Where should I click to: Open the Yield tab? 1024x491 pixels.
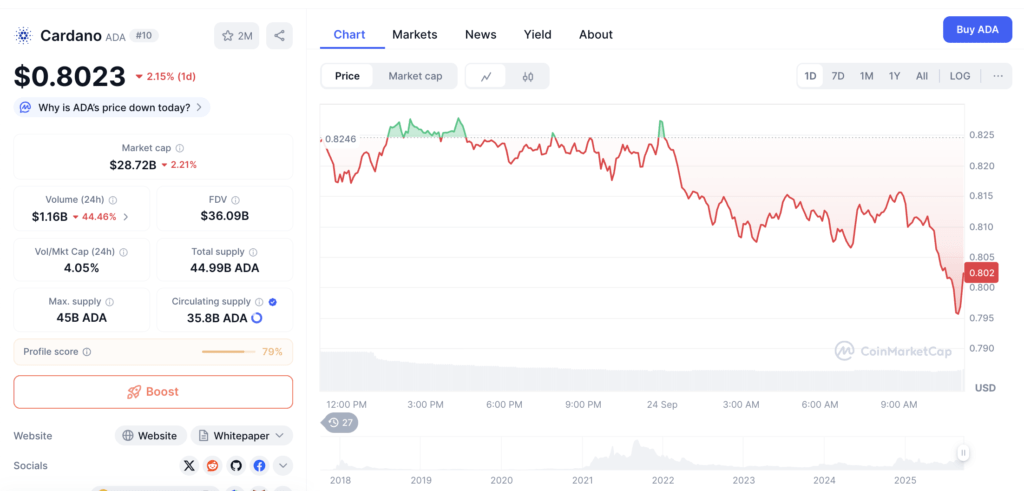click(537, 35)
